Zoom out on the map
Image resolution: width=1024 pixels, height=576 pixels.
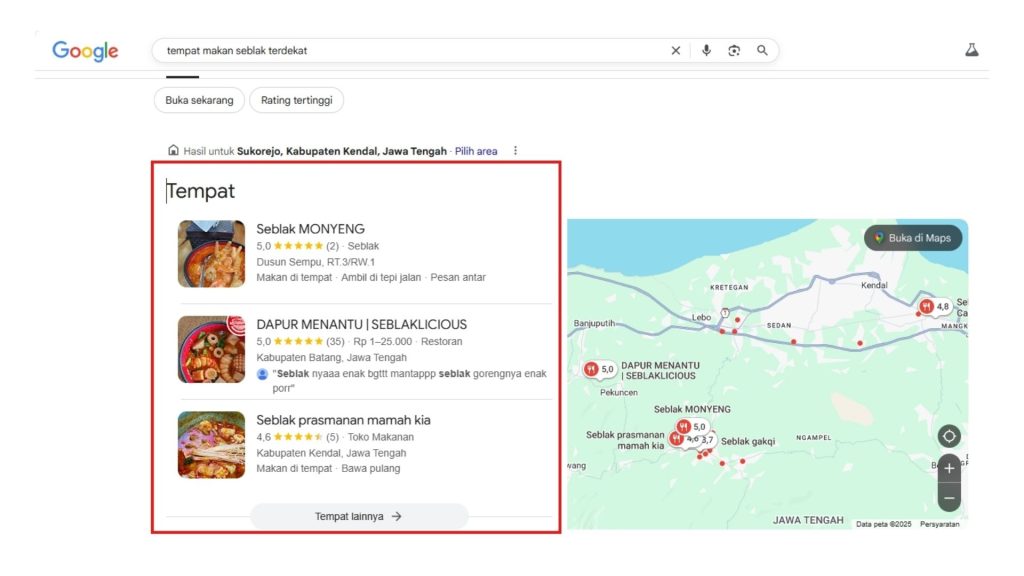[949, 496]
